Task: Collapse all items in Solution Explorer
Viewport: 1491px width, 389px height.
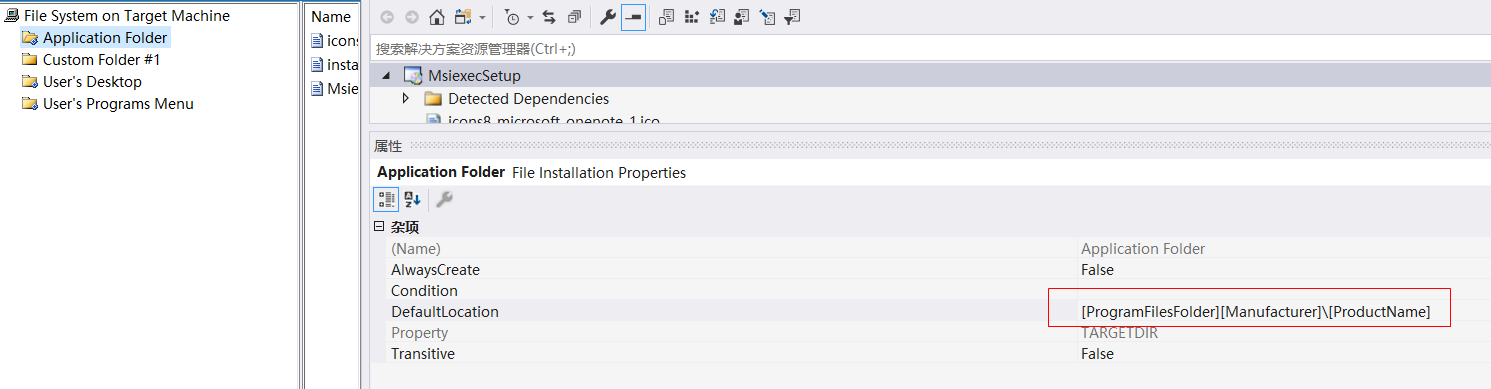Action: click(x=574, y=17)
